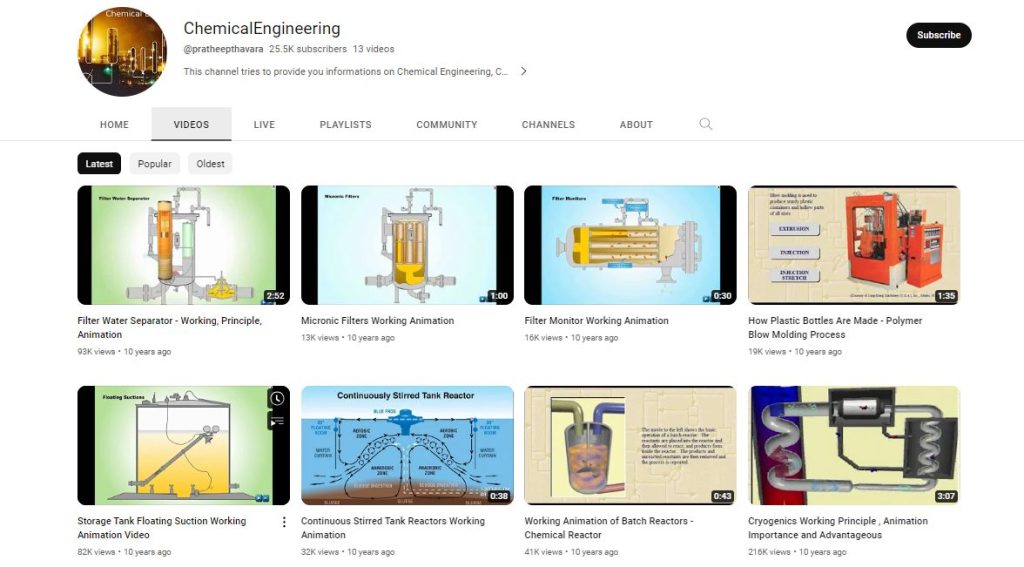Click the ChemicalEngineering channel avatar
The width and height of the screenshot is (1024, 567).
click(122, 52)
